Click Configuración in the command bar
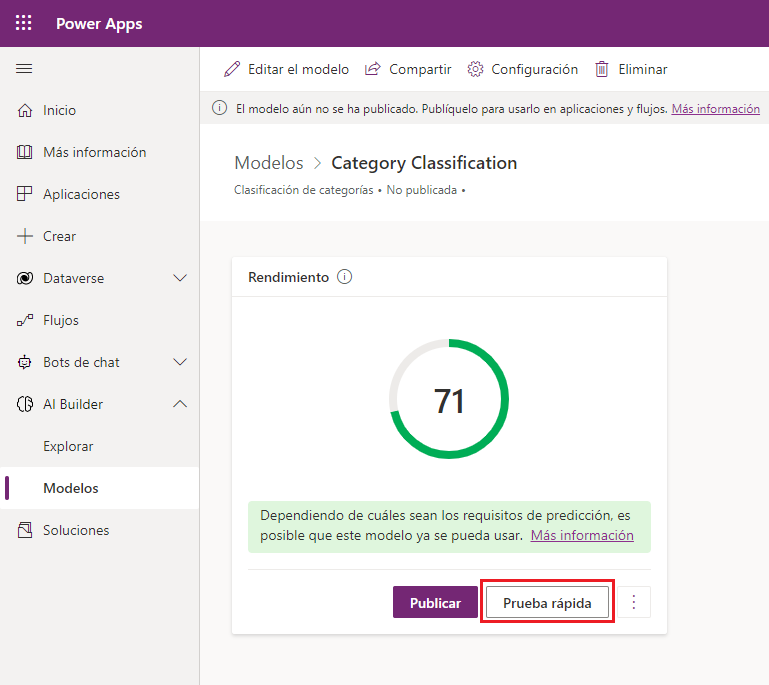Image resolution: width=769 pixels, height=685 pixels. point(523,69)
